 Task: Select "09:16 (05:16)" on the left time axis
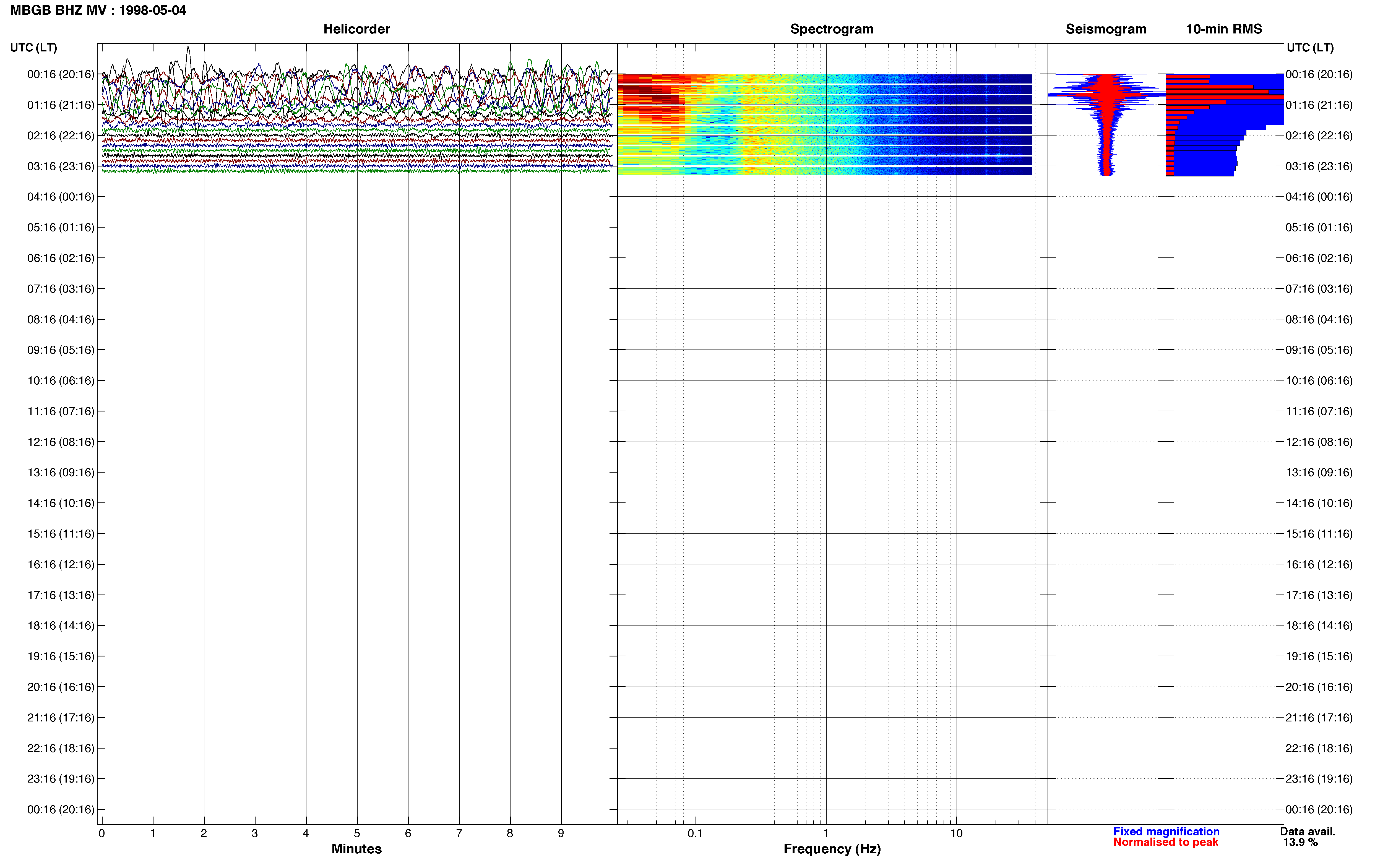[x=61, y=350]
